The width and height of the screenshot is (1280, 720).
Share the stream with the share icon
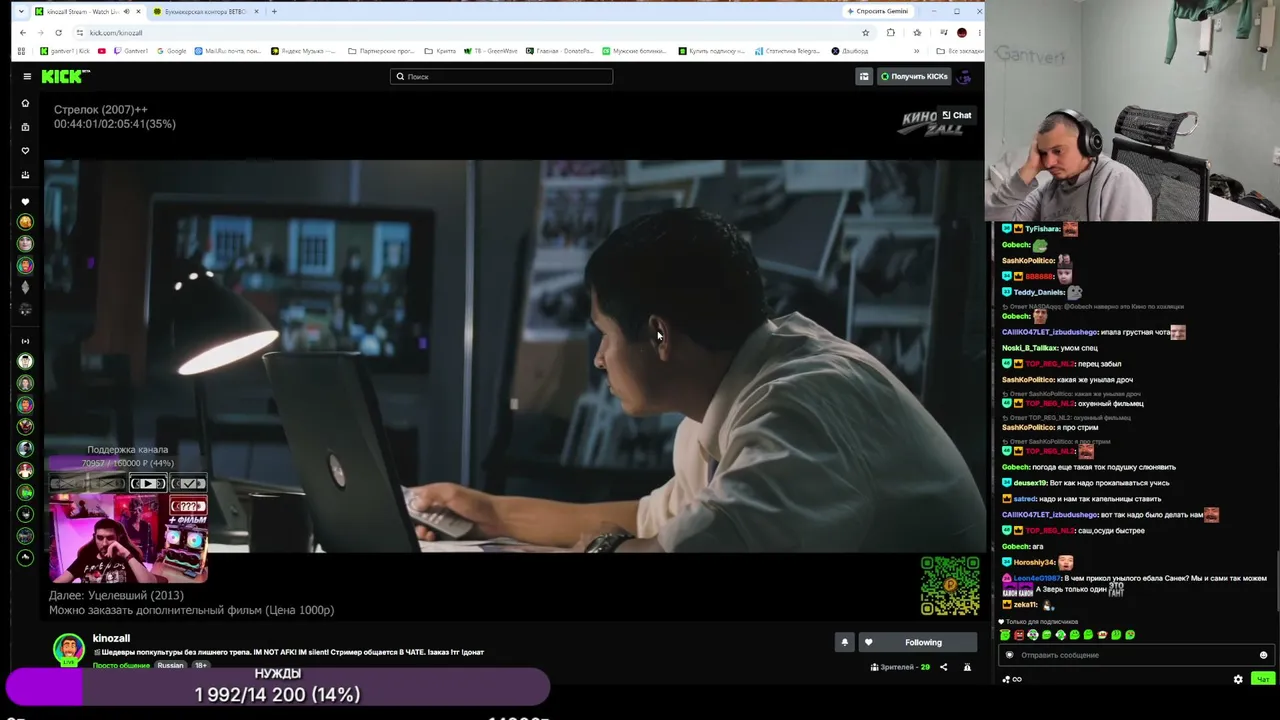(x=943, y=667)
